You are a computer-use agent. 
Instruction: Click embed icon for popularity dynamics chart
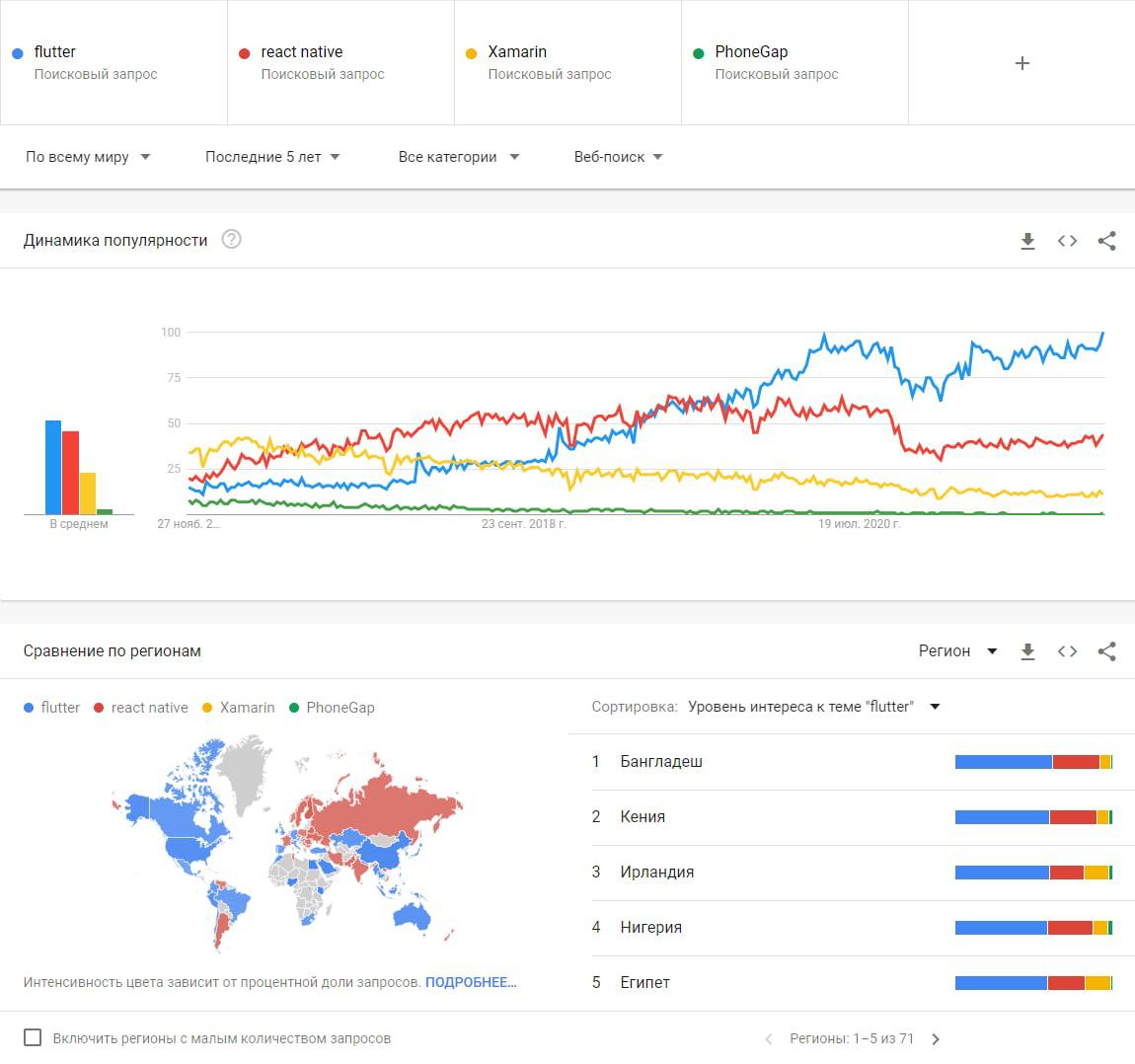(1067, 241)
